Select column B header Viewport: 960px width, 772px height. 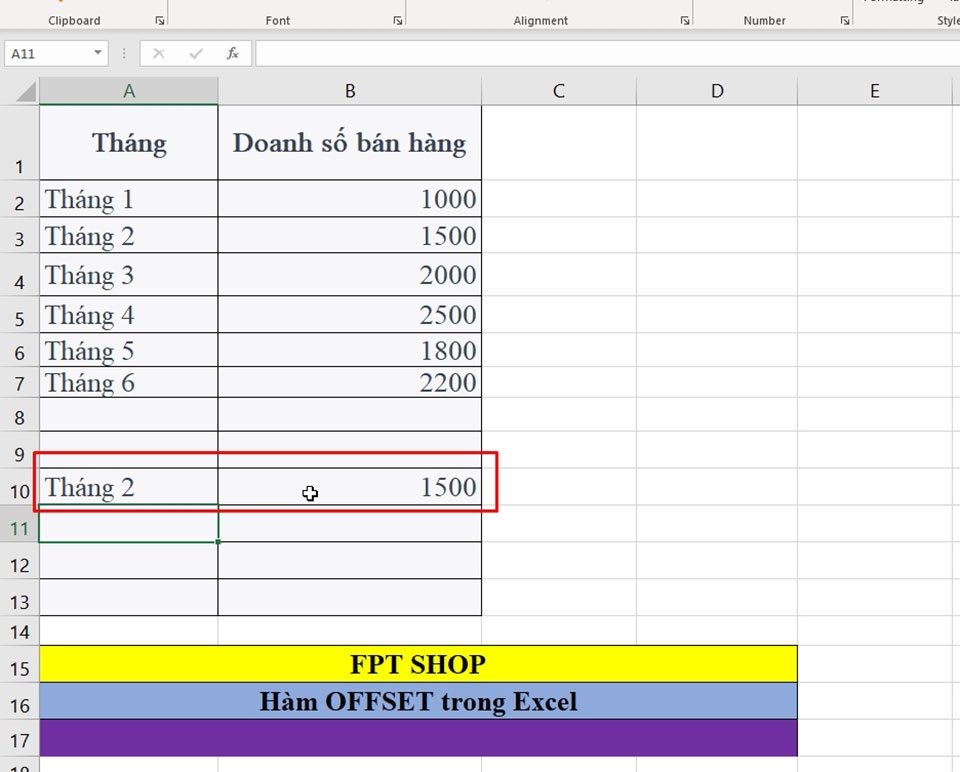coord(350,91)
